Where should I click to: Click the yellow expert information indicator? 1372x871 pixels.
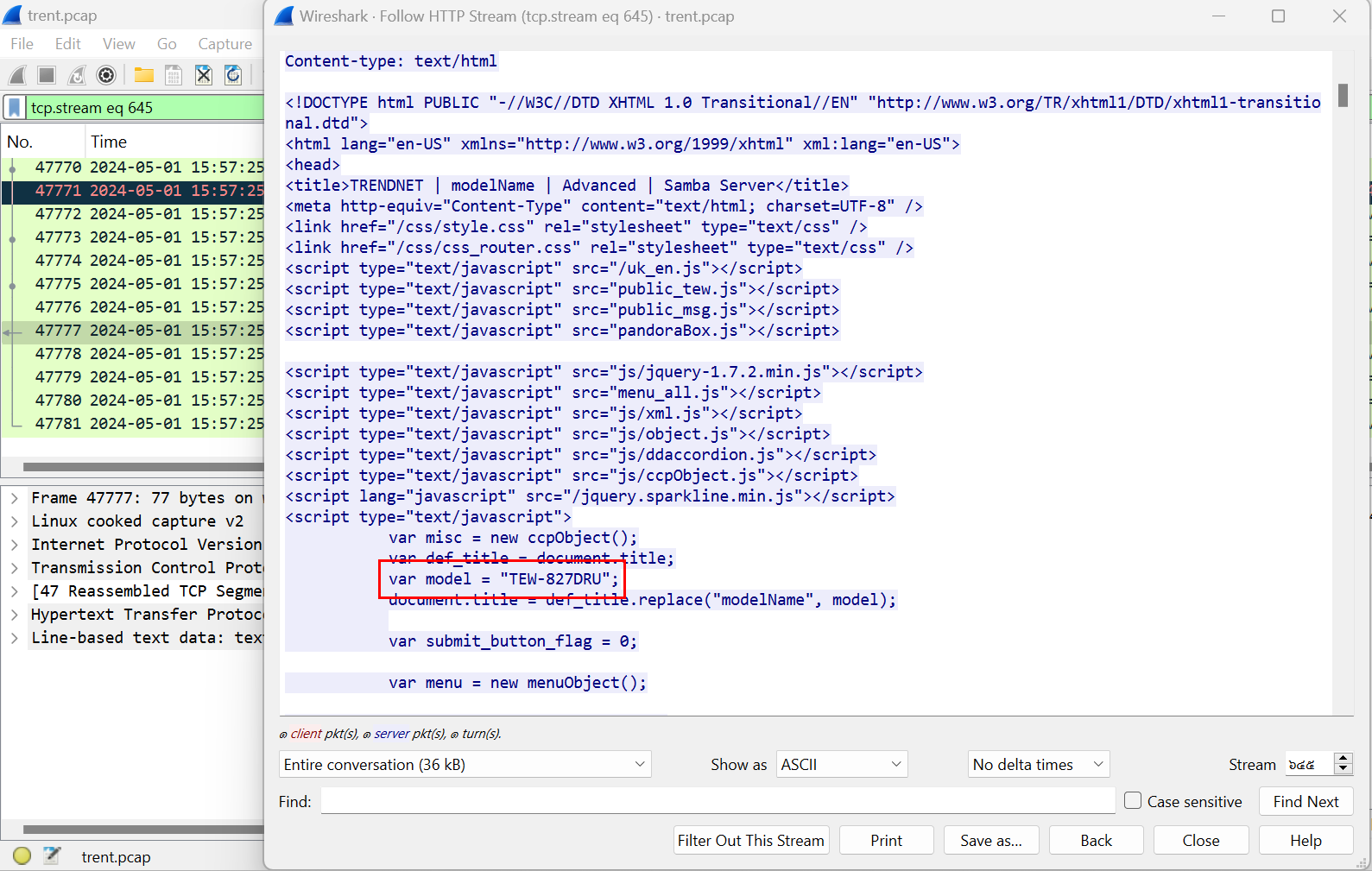pyautogui.click(x=22, y=855)
